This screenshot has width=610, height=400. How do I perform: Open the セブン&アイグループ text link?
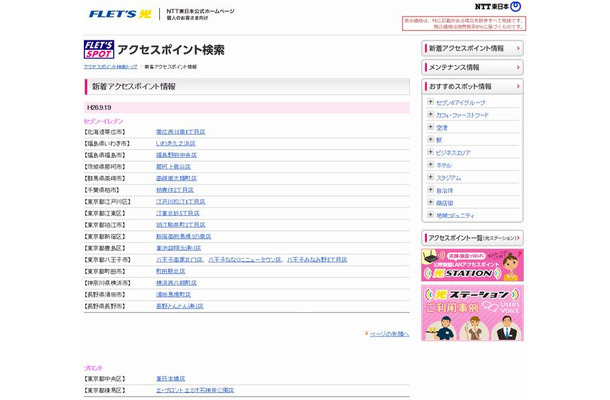[x=461, y=103]
